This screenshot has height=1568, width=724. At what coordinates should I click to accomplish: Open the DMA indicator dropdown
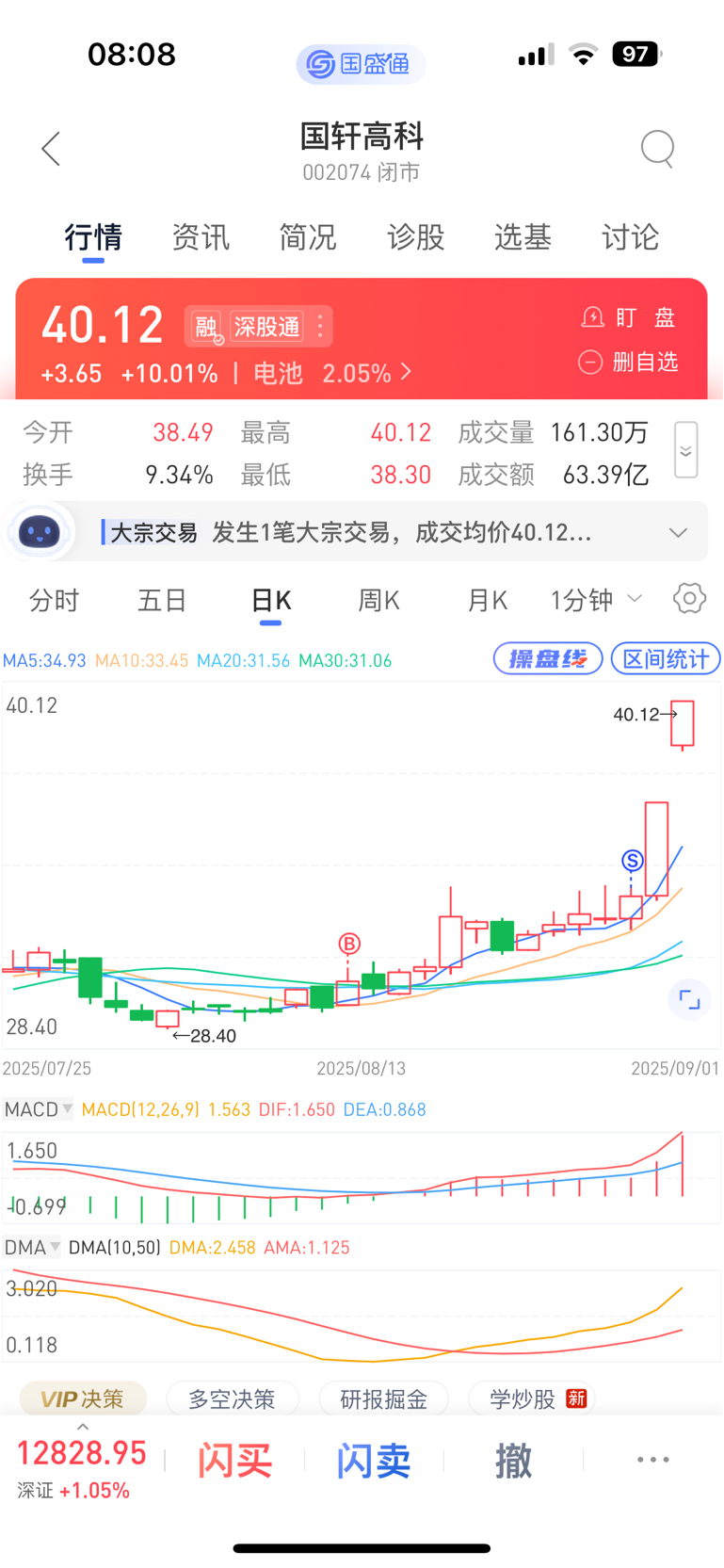[32, 1247]
